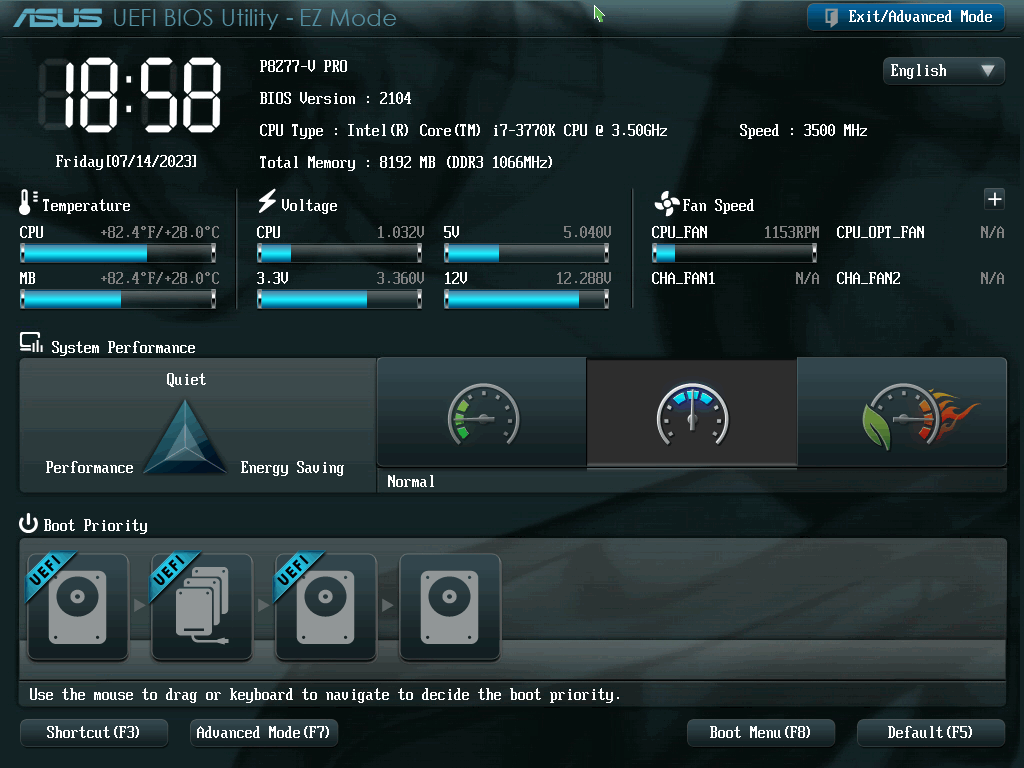Click the Speed : 3500 MHz text
Screen dimensions: 1024x768
[803, 131]
